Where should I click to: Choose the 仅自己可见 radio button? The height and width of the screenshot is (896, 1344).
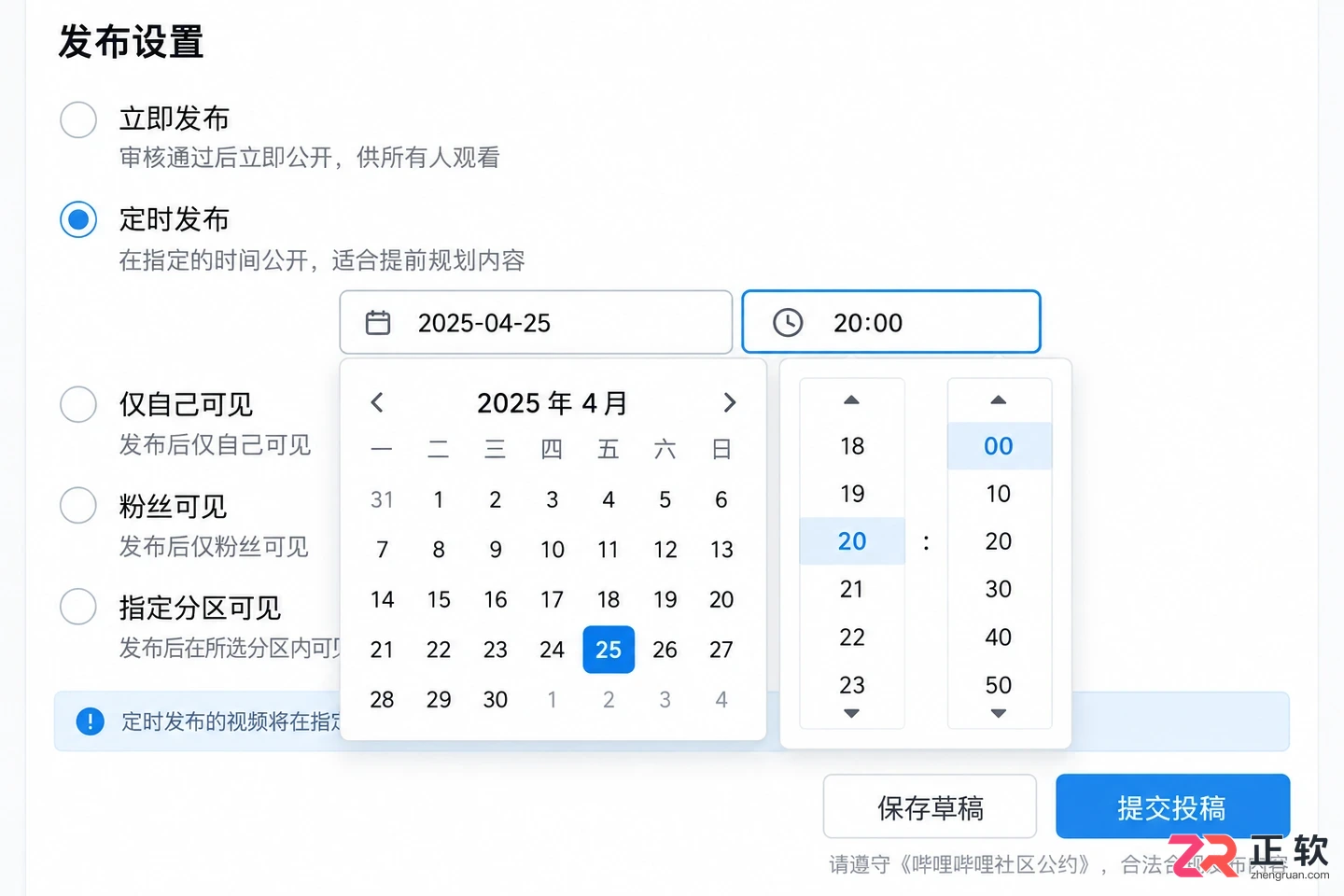point(78,405)
